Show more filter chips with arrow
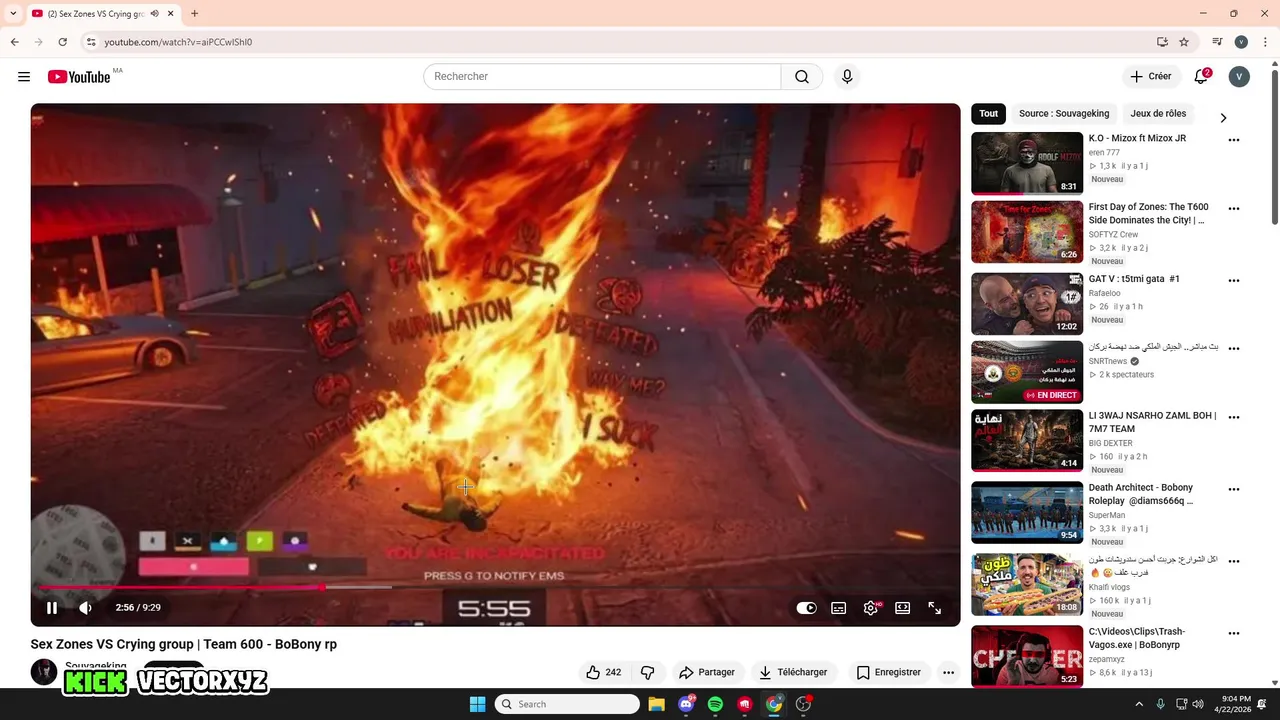 point(1223,118)
